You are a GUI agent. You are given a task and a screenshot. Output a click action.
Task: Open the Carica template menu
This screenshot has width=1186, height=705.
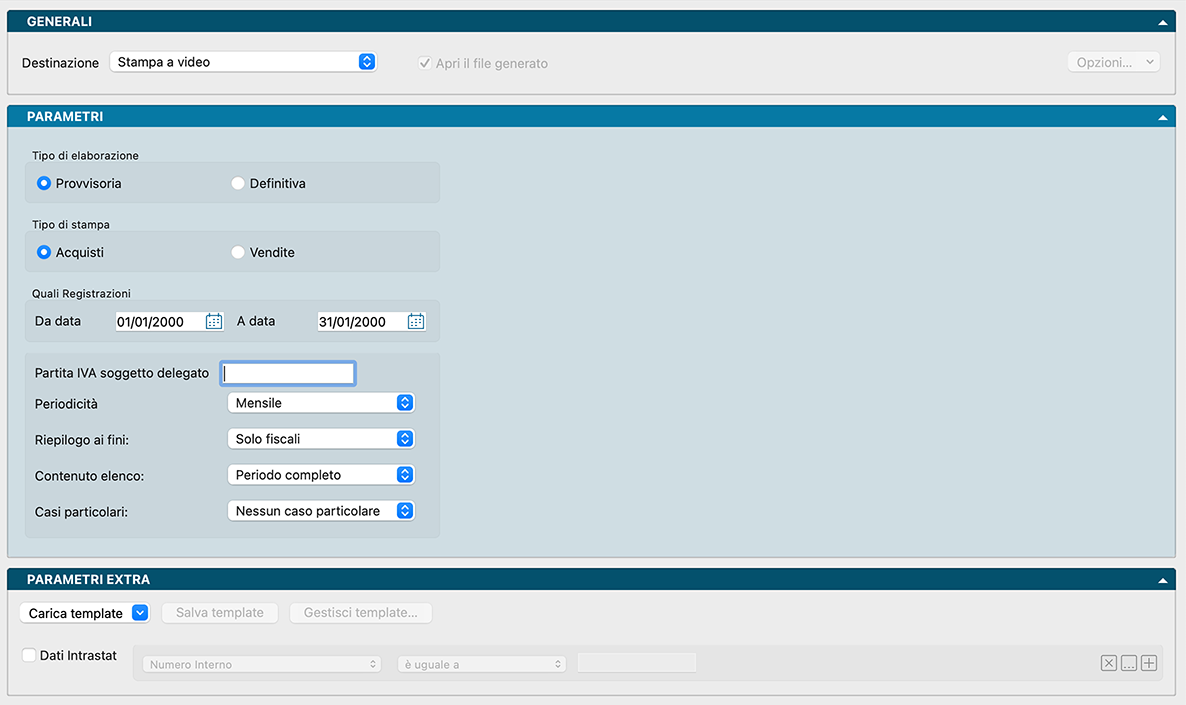(84, 613)
